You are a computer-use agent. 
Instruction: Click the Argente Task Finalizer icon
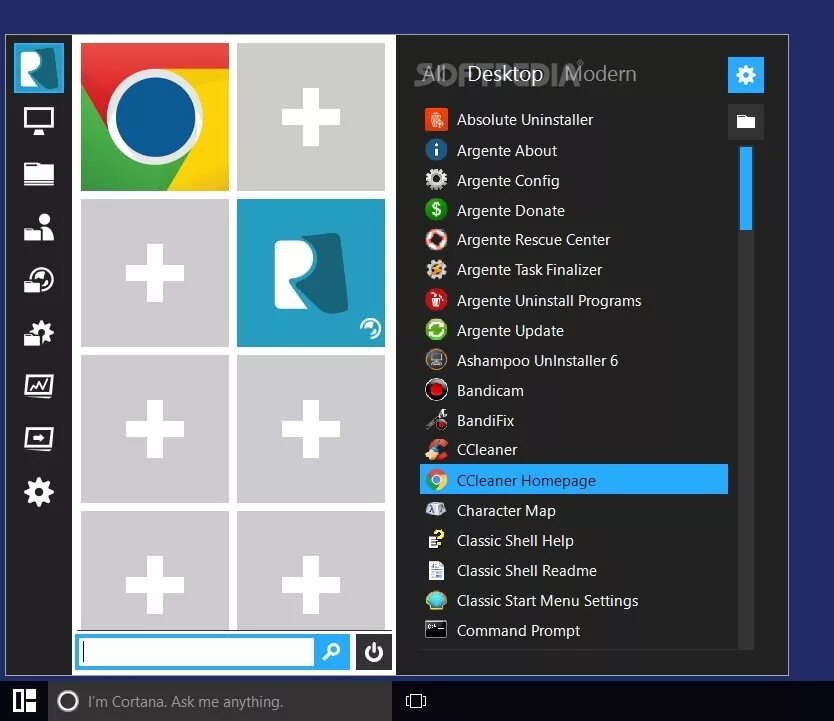click(436, 270)
